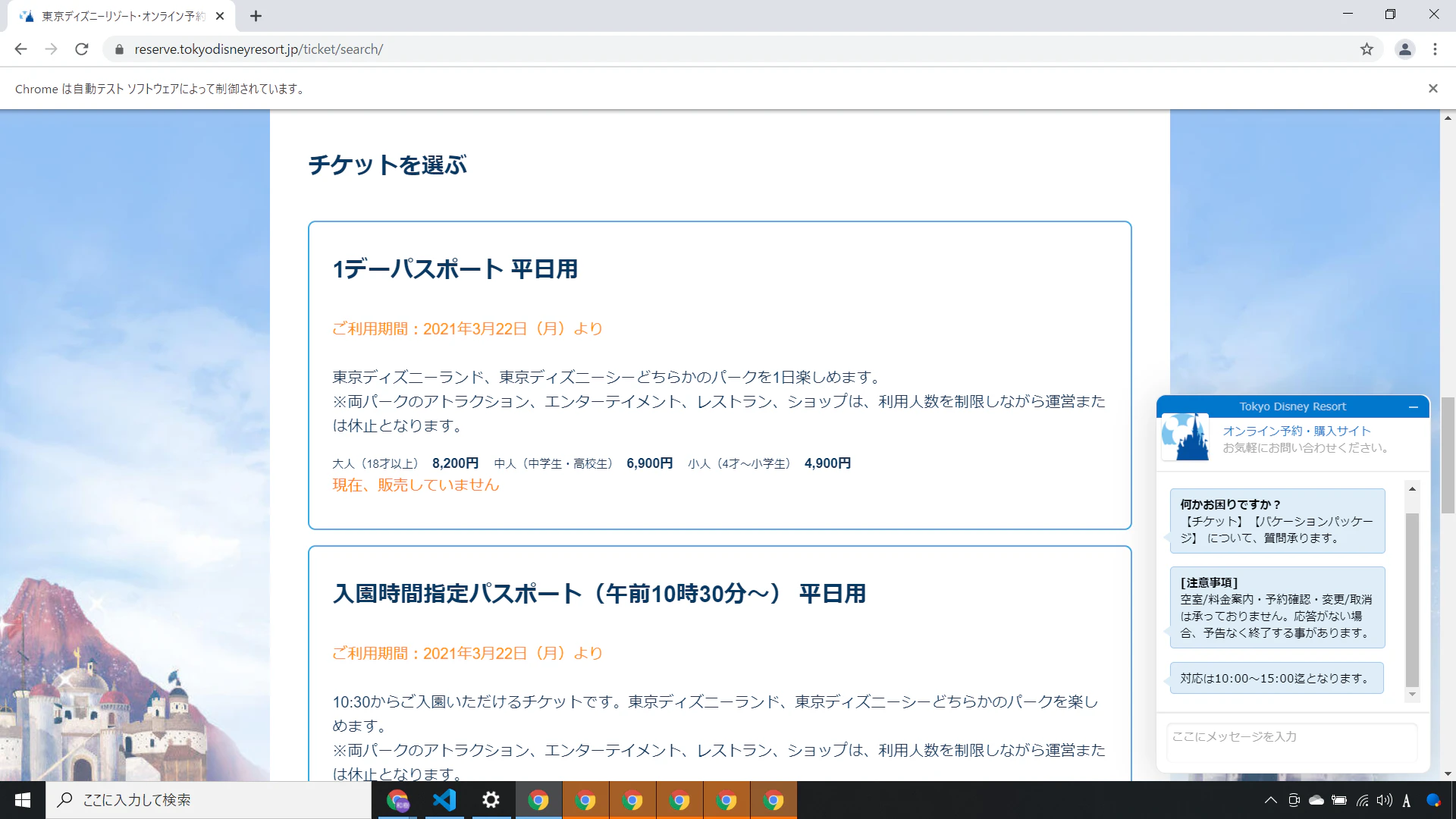View site security lock info
The height and width of the screenshot is (819, 1456).
118,49
